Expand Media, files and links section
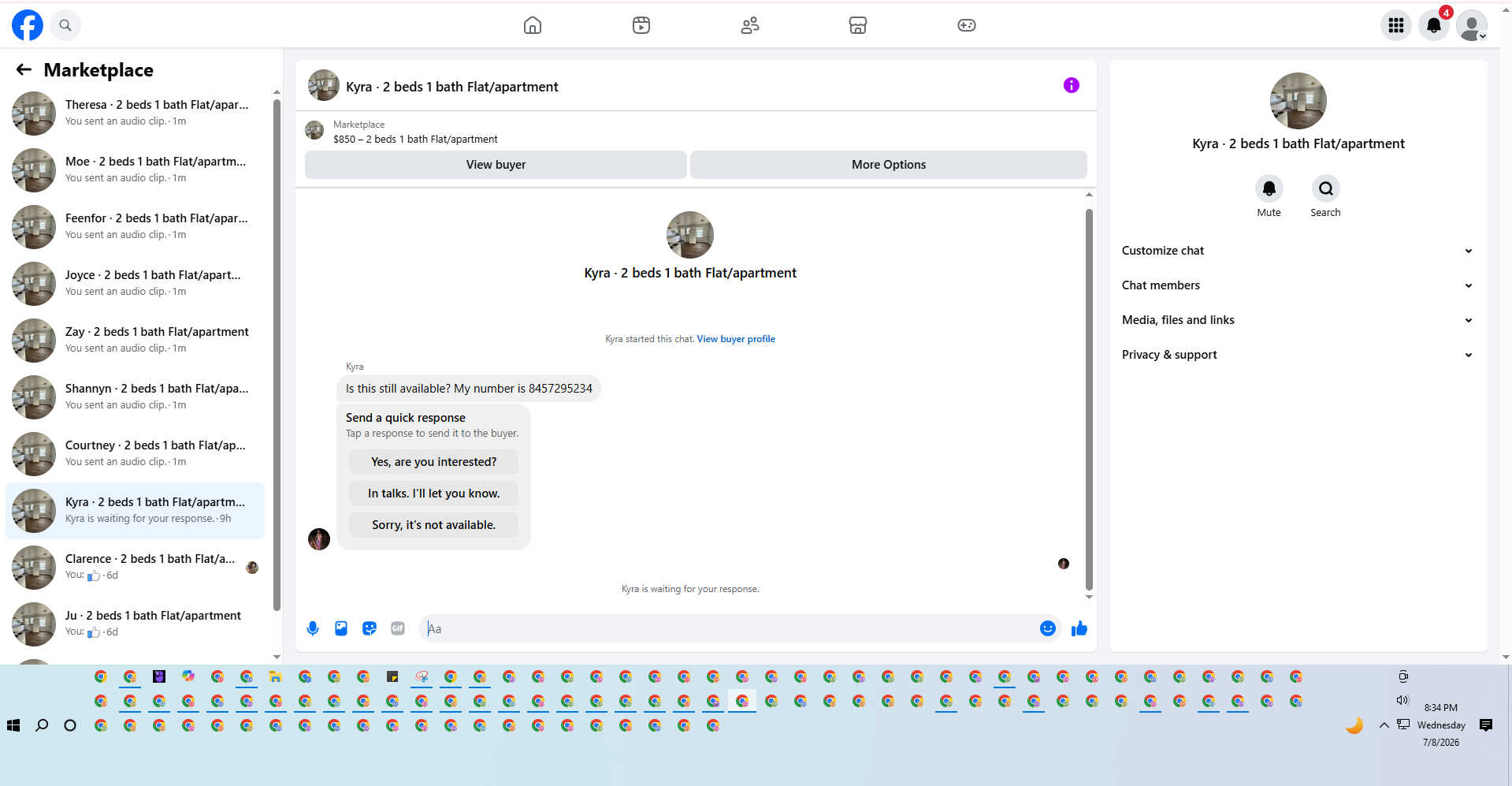This screenshot has width=1512, height=786. (x=1298, y=320)
